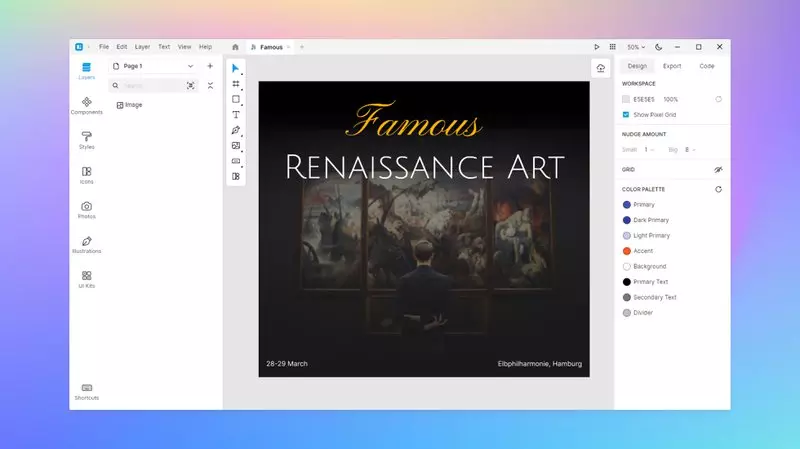Open the 50% zoom dropdown
Screen dimensions: 800x449
(x=636, y=47)
